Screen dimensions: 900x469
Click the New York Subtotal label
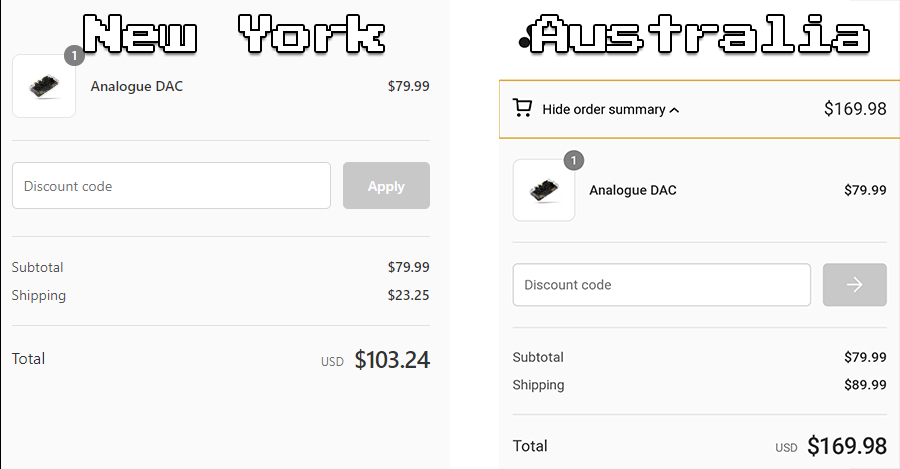point(37,267)
